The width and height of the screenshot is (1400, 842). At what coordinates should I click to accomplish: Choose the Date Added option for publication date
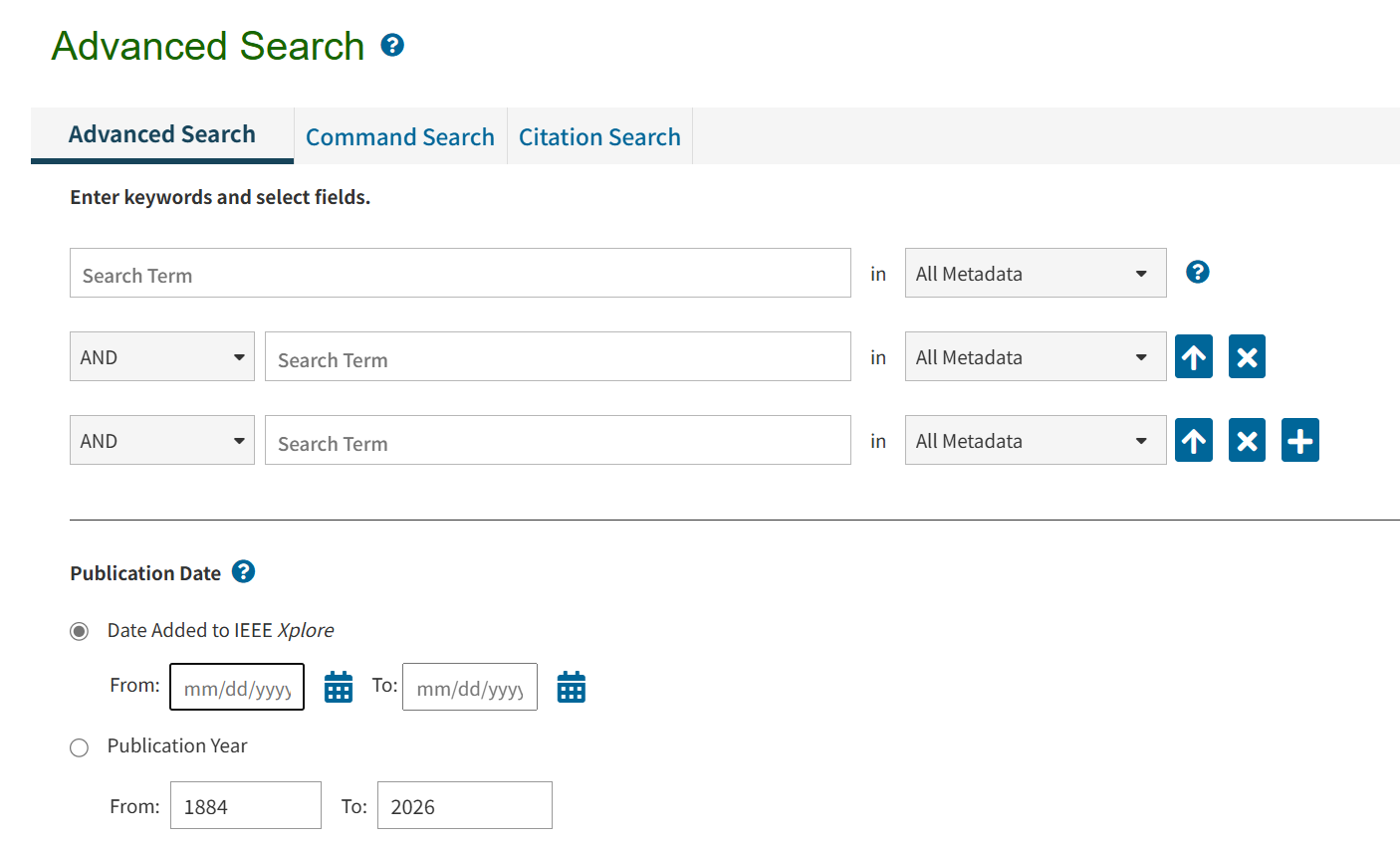79,630
